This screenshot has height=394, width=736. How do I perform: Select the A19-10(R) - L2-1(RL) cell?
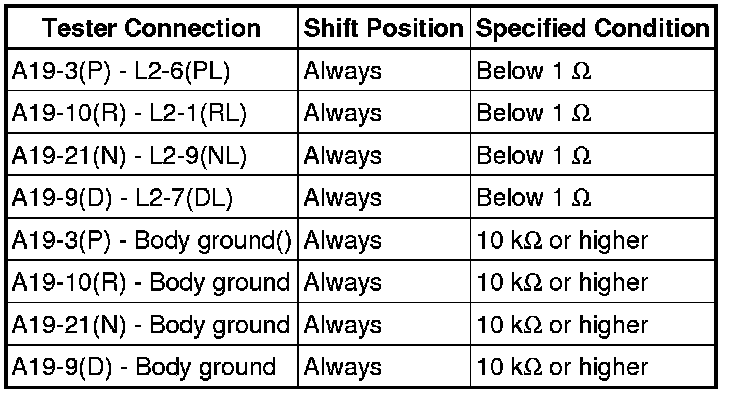point(152,113)
